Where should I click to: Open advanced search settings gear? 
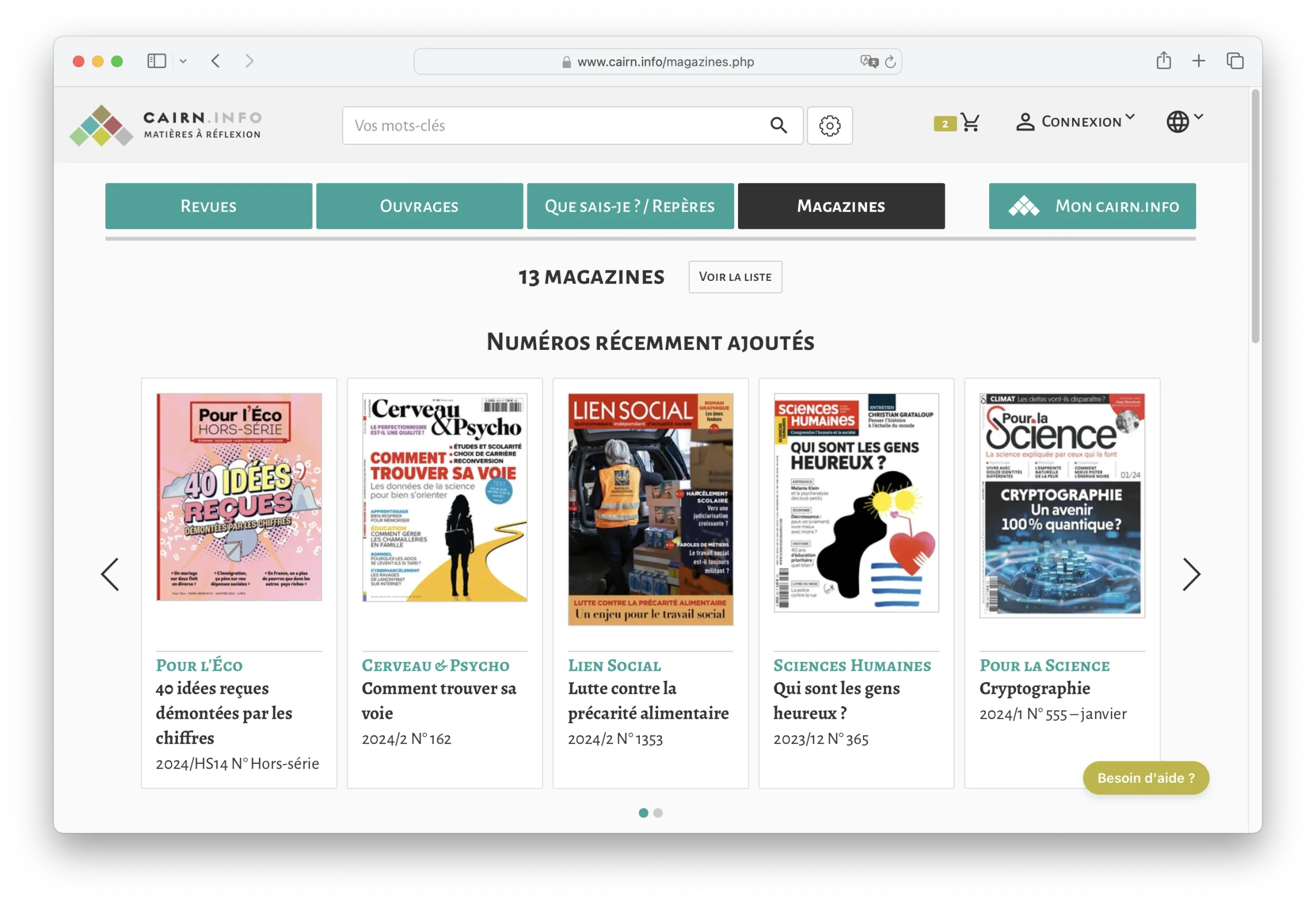point(830,126)
